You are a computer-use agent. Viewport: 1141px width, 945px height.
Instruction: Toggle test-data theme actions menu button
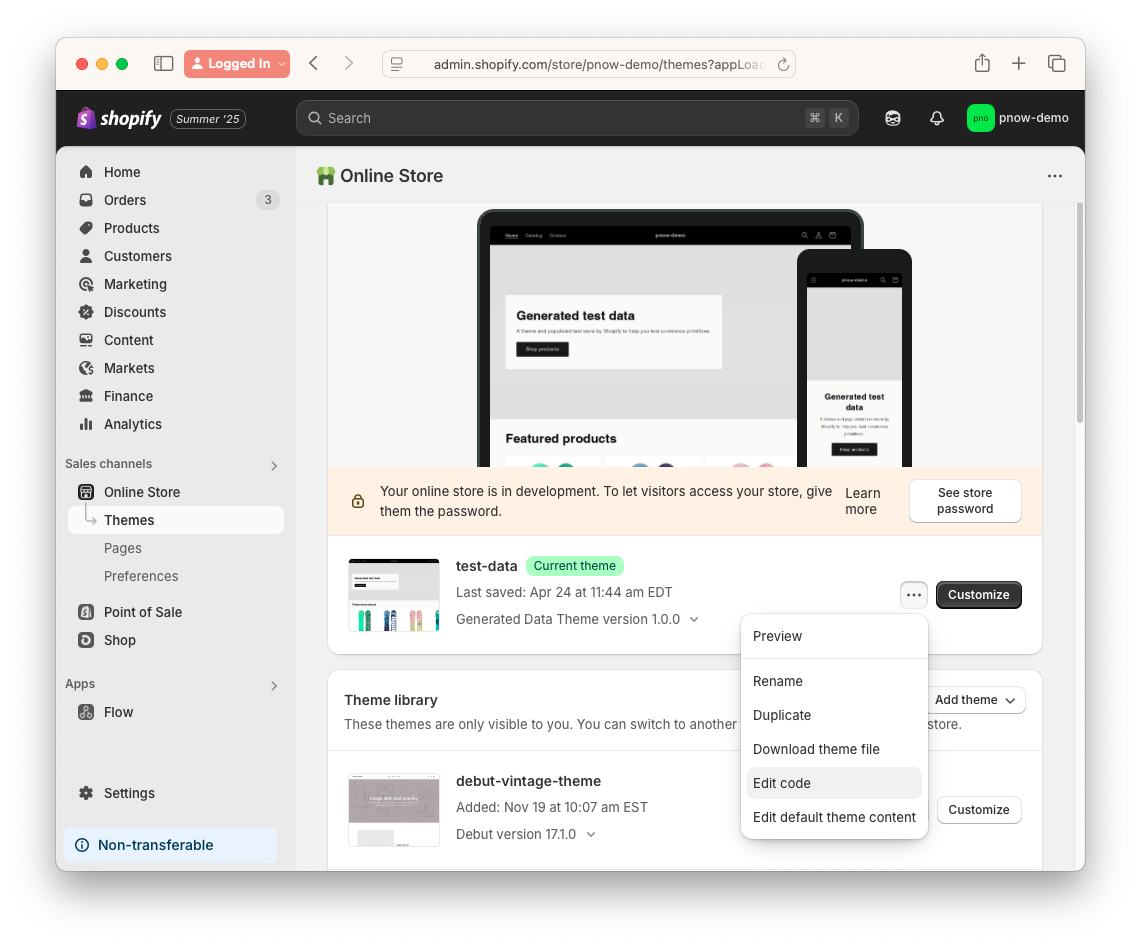pos(914,595)
